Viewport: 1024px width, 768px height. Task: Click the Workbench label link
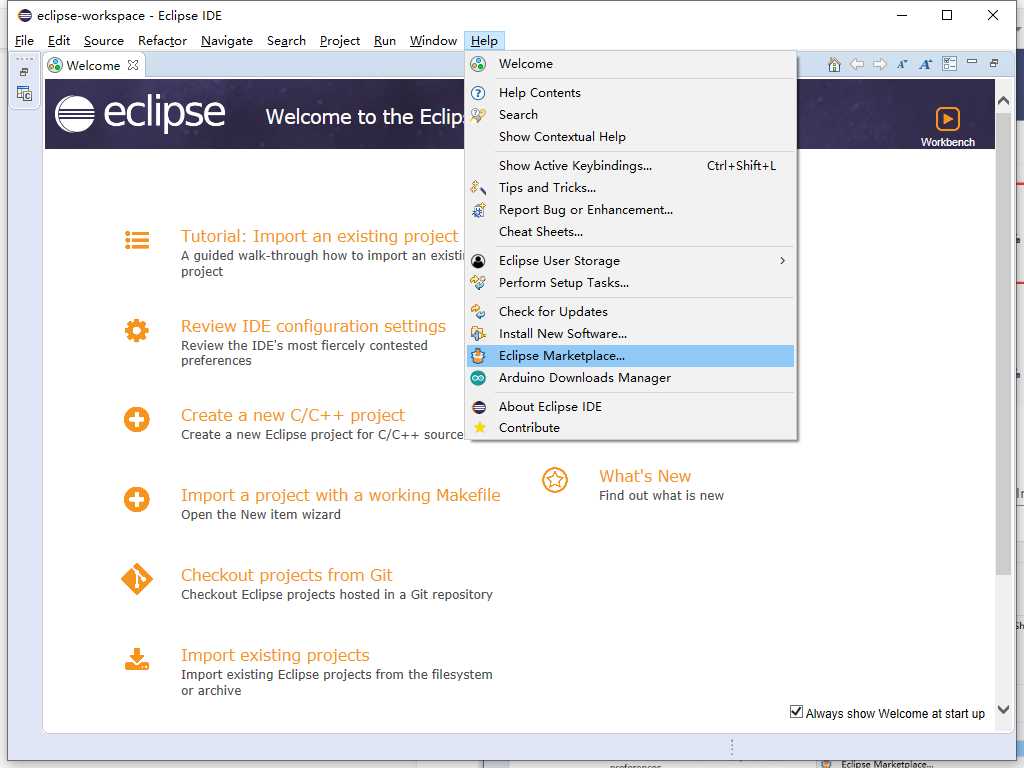coord(948,142)
